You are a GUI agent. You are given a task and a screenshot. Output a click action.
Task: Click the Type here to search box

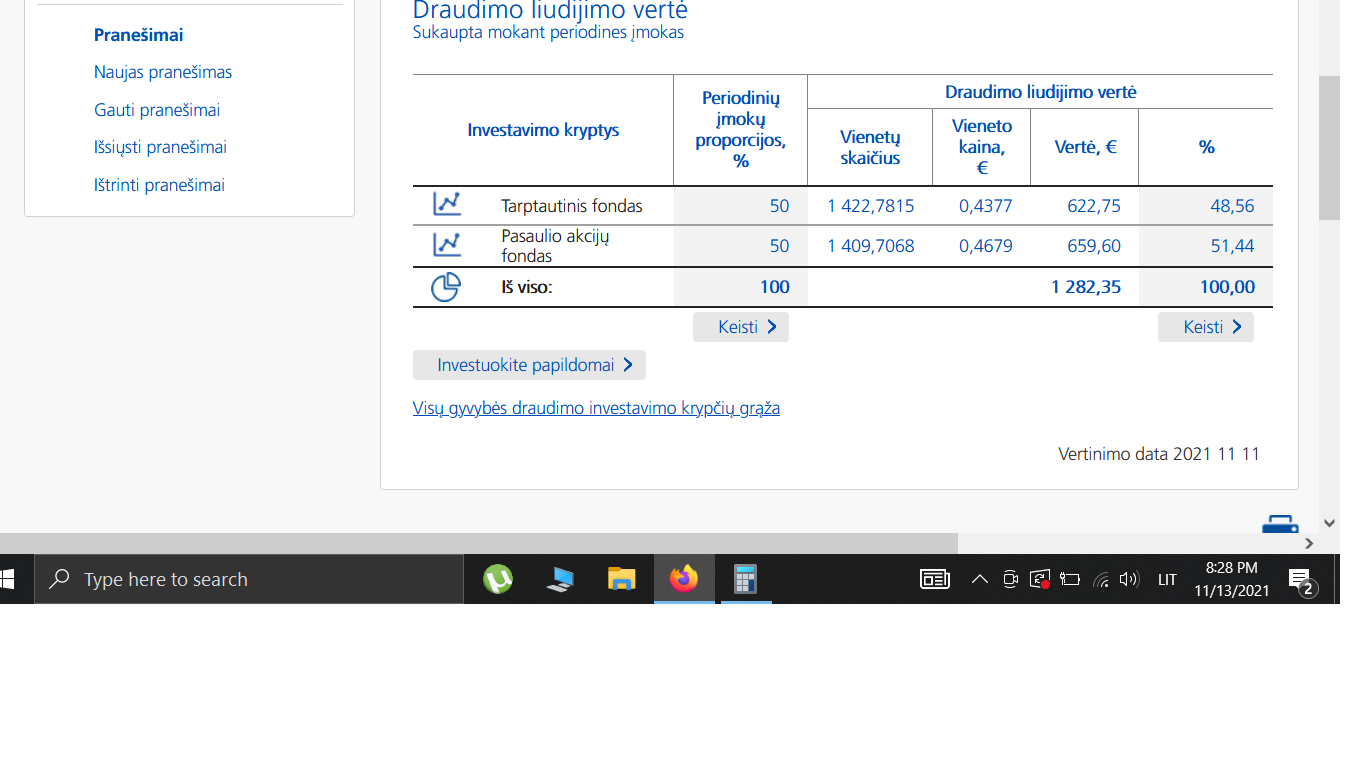pos(249,579)
